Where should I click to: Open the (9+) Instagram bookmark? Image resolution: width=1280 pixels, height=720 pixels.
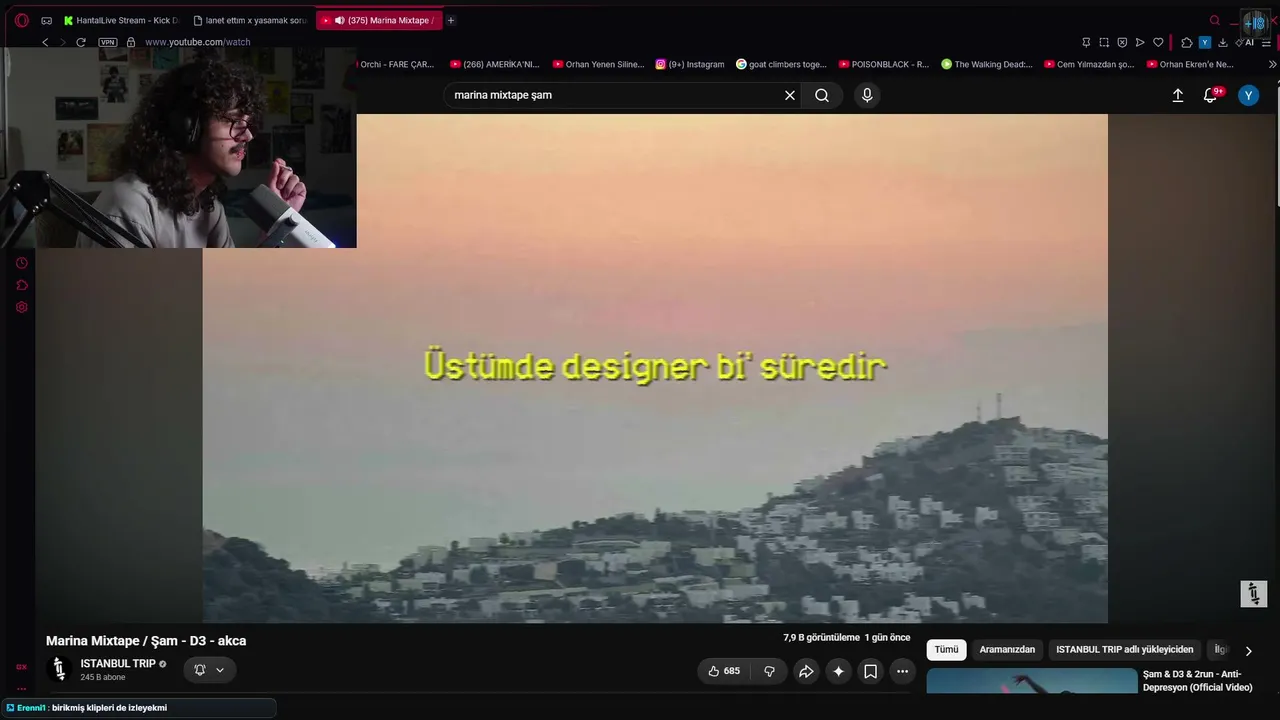coord(690,64)
